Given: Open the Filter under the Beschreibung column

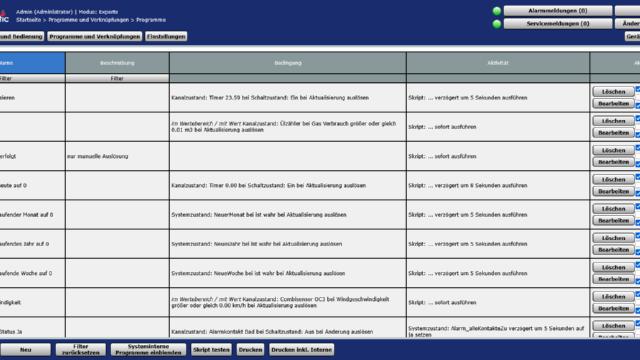Looking at the screenshot, I should pyautogui.click(x=117, y=78).
